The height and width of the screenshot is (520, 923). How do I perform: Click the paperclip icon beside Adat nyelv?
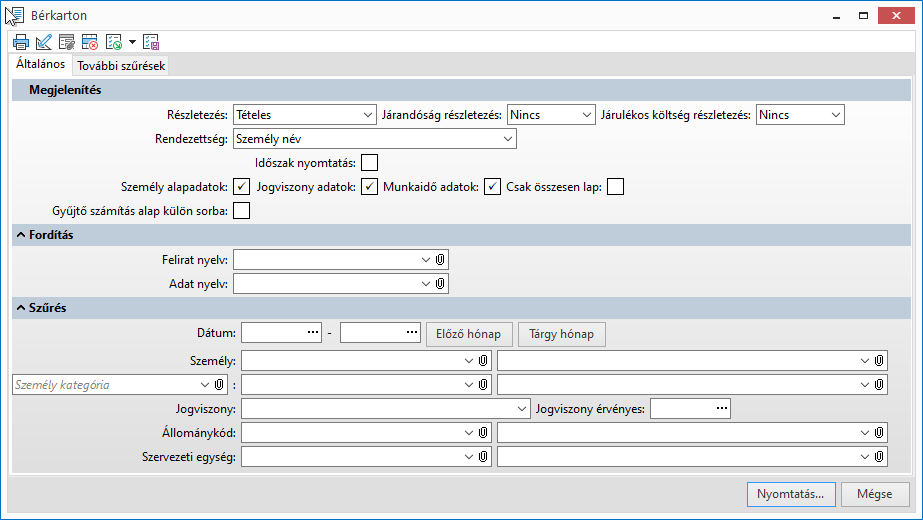[440, 284]
